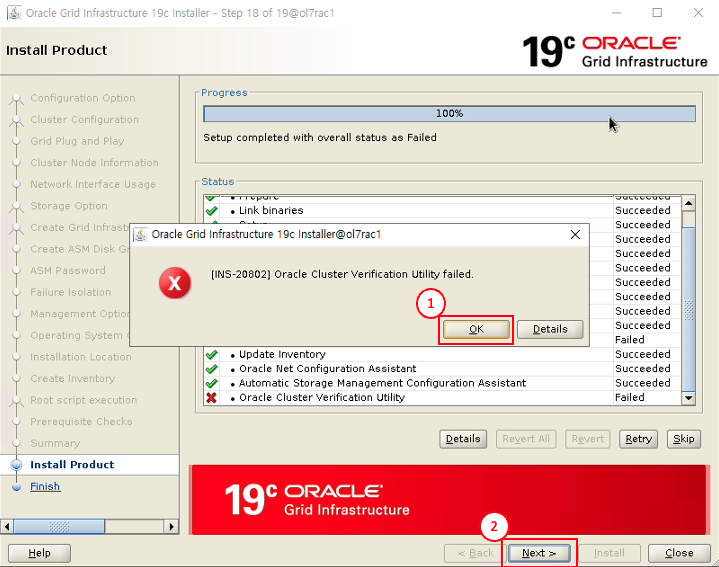
Task: Click the Help button
Action: 39,553
